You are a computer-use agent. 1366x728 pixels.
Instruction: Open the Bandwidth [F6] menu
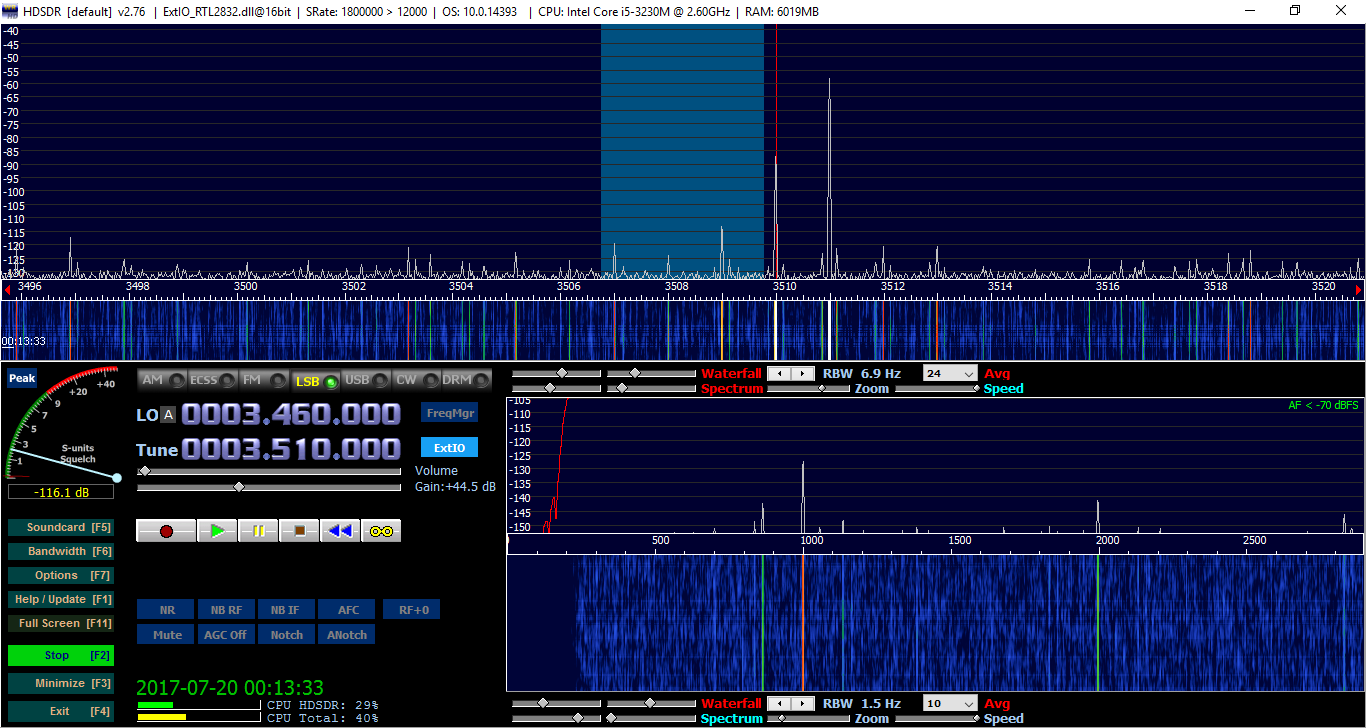(x=60, y=552)
